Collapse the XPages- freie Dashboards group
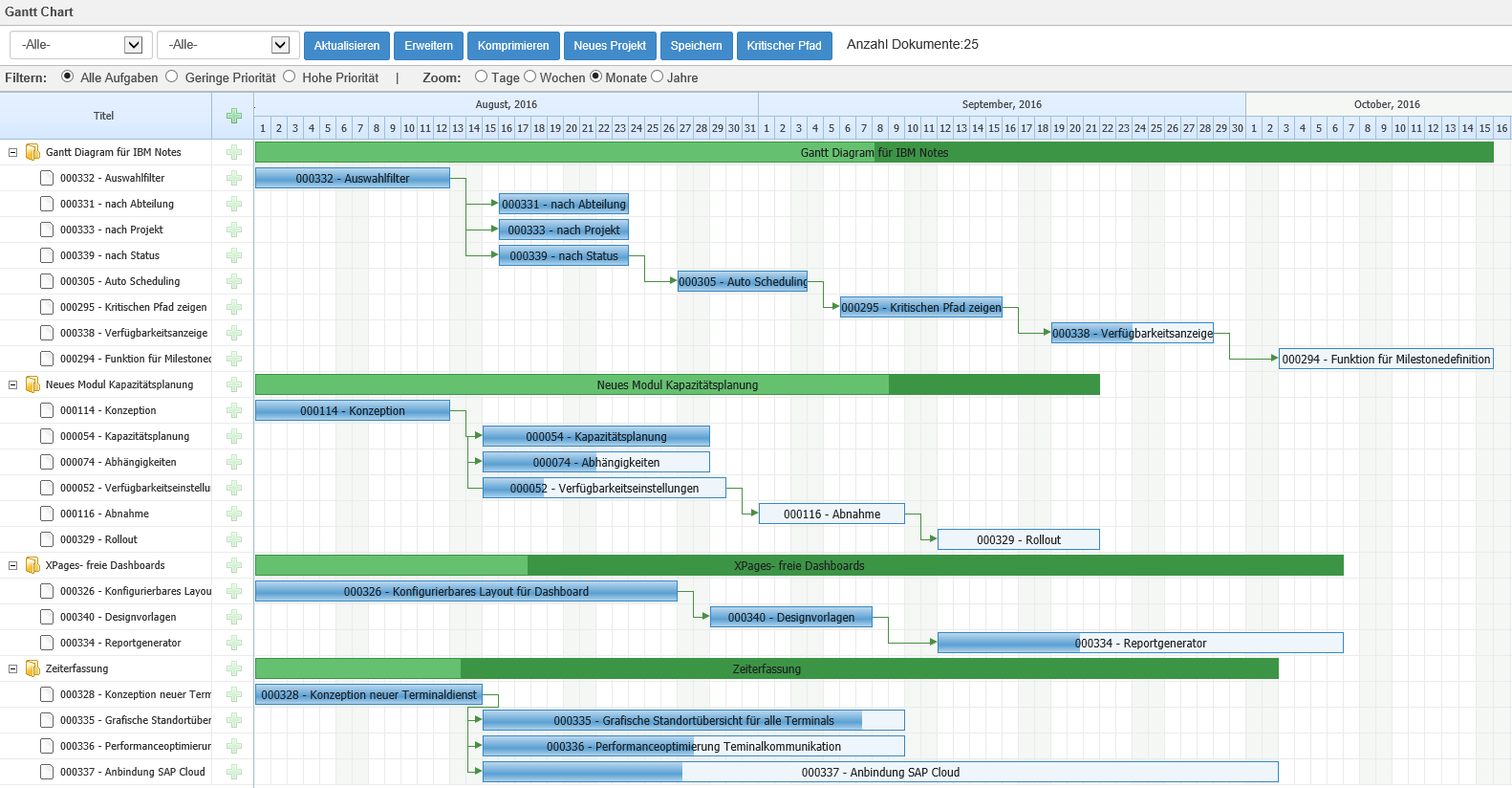 pyautogui.click(x=13, y=565)
